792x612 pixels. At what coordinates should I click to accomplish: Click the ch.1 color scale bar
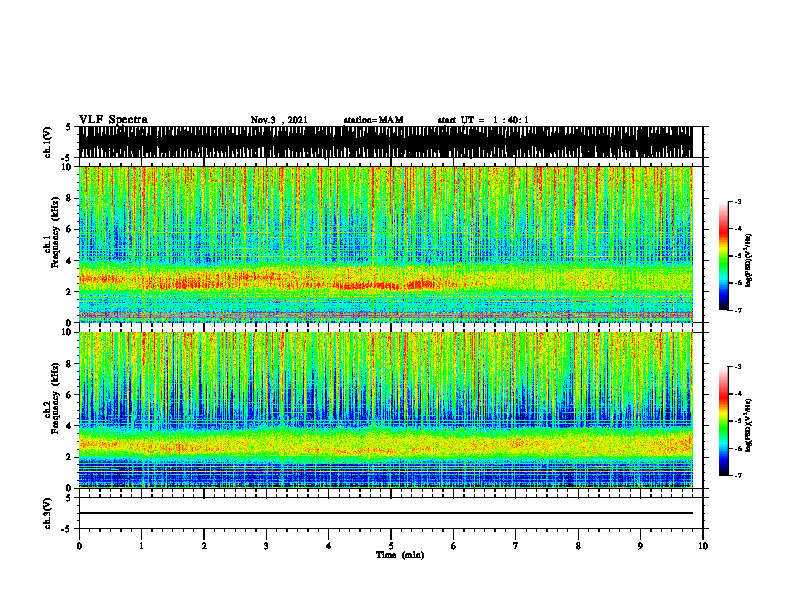[724, 256]
